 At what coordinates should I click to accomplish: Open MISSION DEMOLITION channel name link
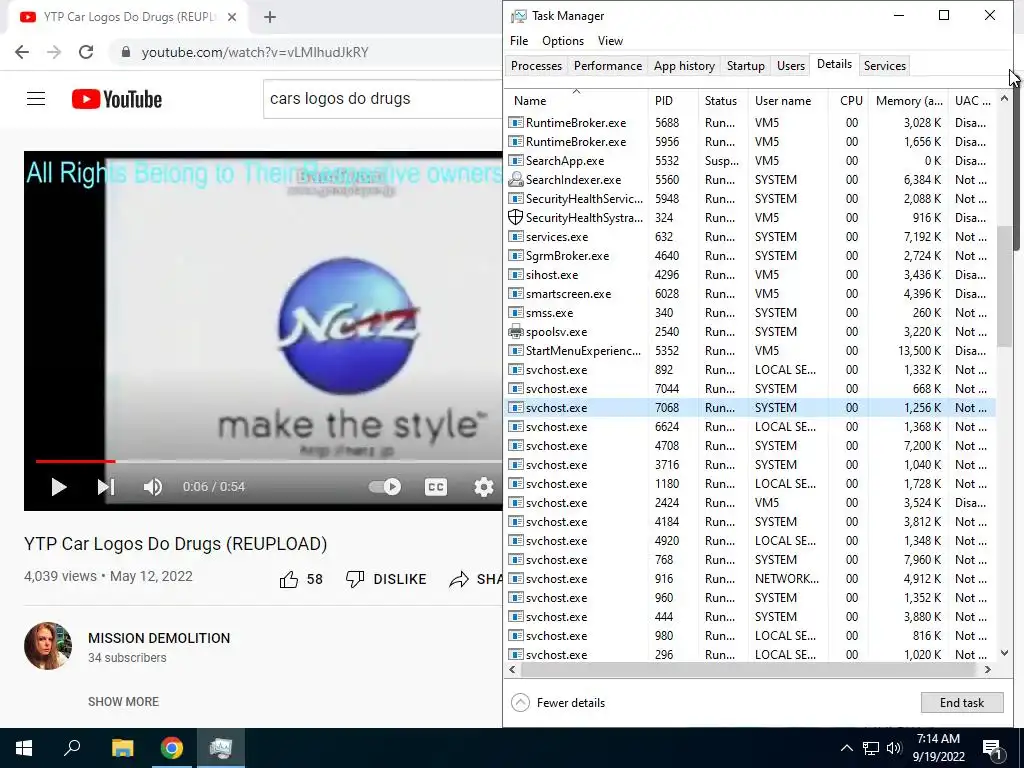coord(159,638)
